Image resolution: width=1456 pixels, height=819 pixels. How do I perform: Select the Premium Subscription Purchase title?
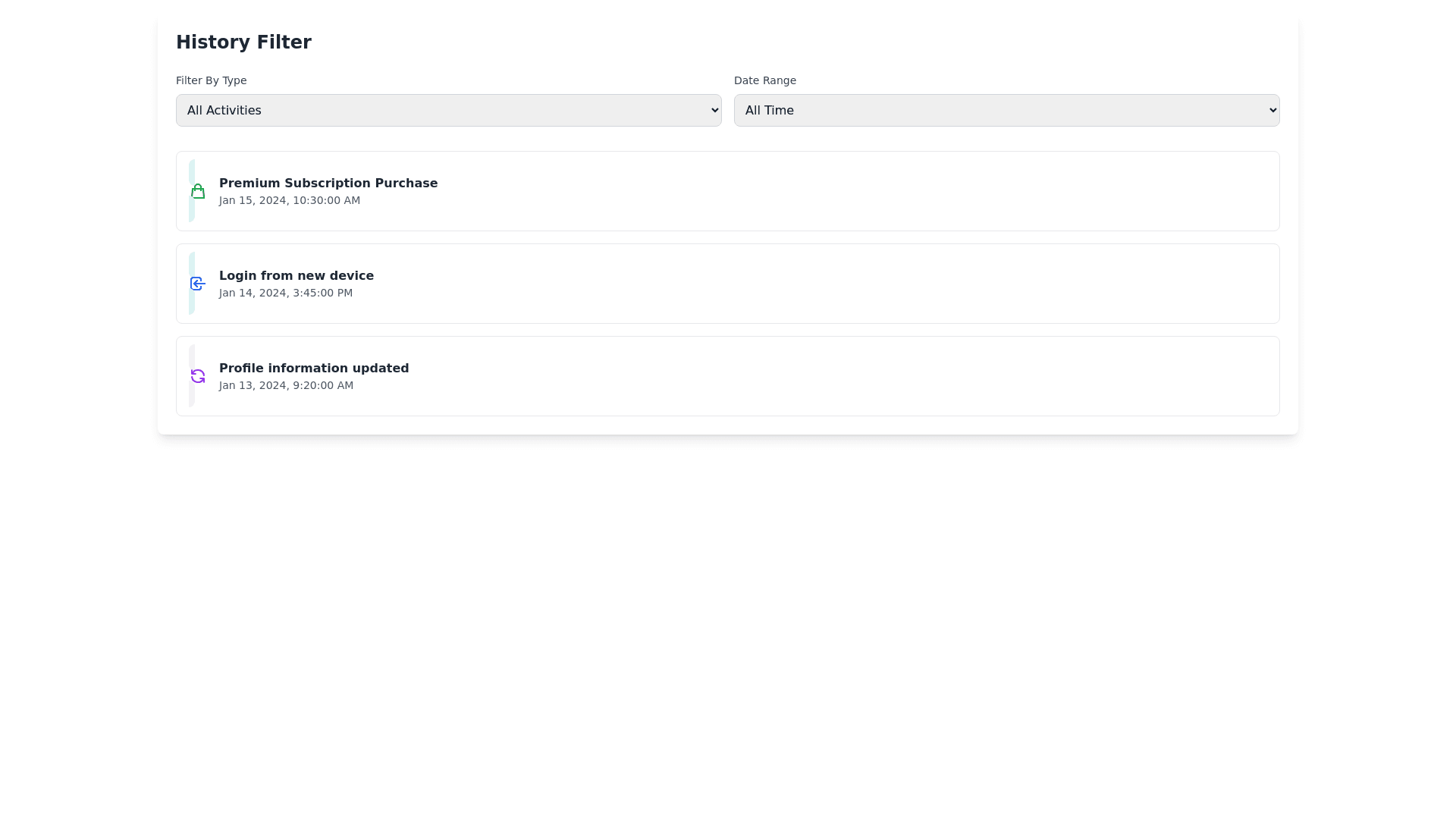328,184
